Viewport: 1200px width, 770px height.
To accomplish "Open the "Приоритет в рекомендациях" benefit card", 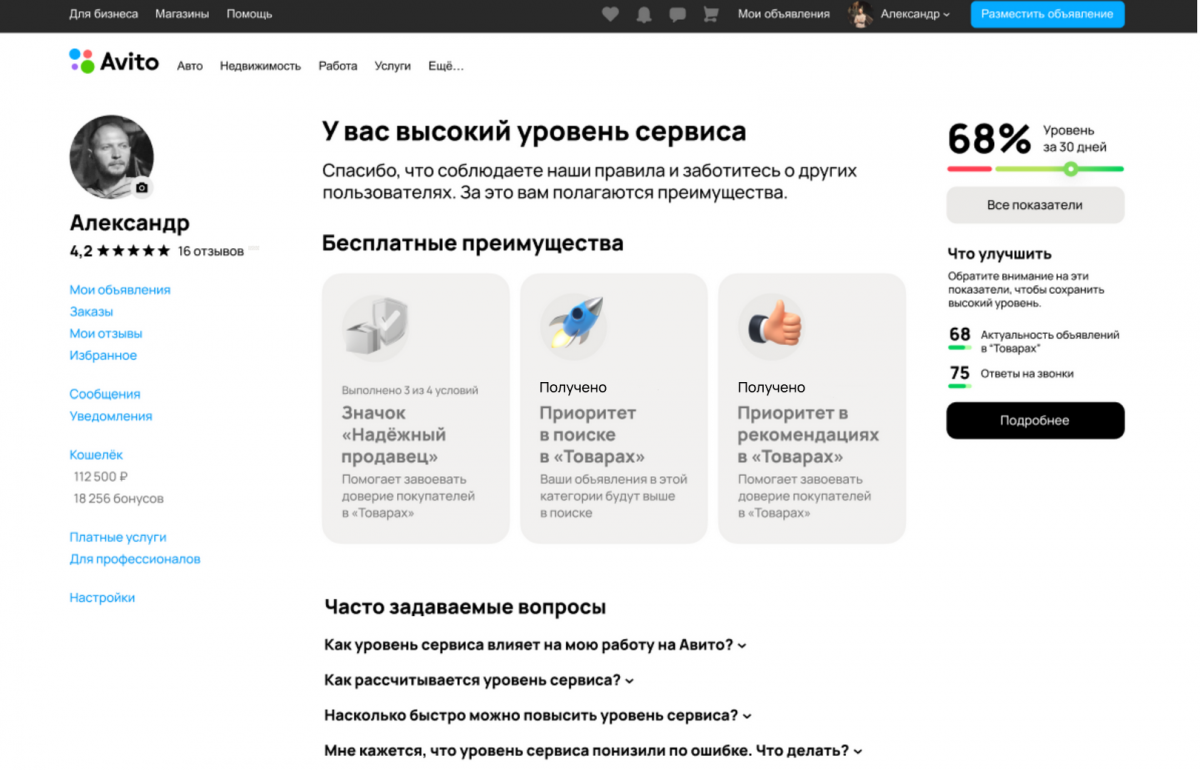I will (811, 435).
